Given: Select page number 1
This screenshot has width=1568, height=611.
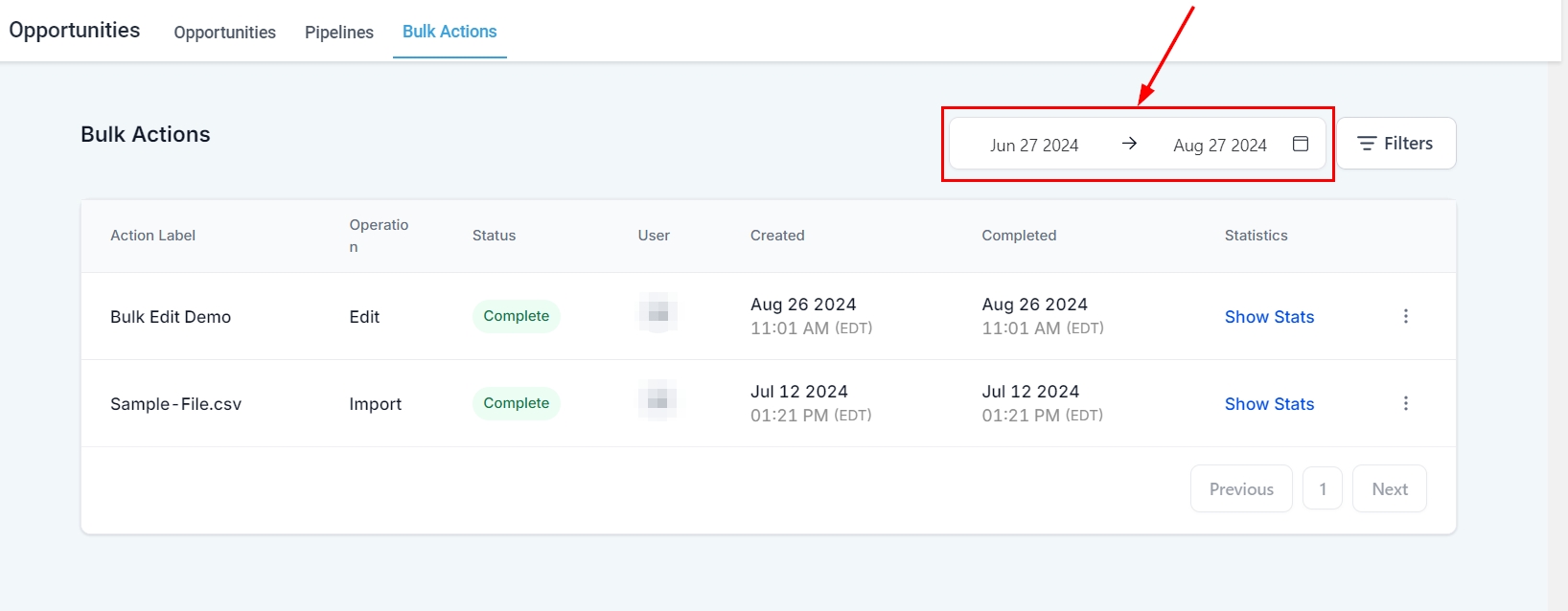Looking at the screenshot, I should (x=1323, y=489).
